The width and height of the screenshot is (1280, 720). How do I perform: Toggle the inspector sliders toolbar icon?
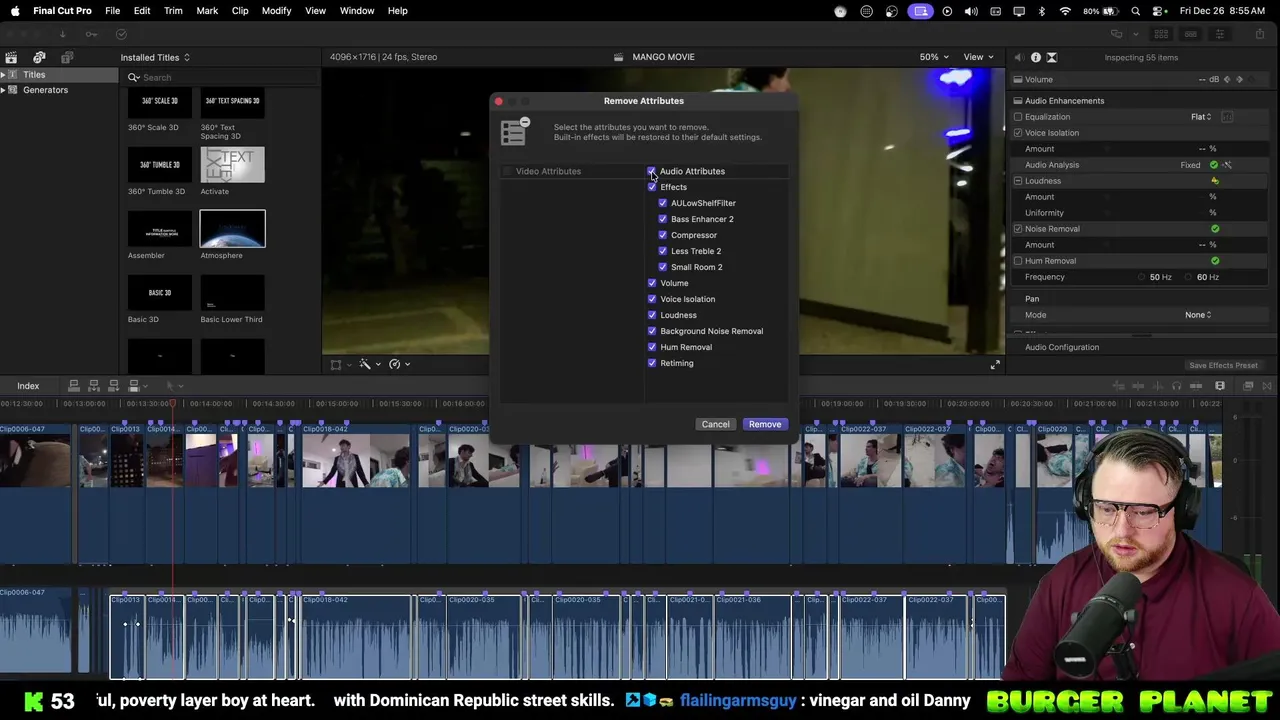(x=1219, y=34)
